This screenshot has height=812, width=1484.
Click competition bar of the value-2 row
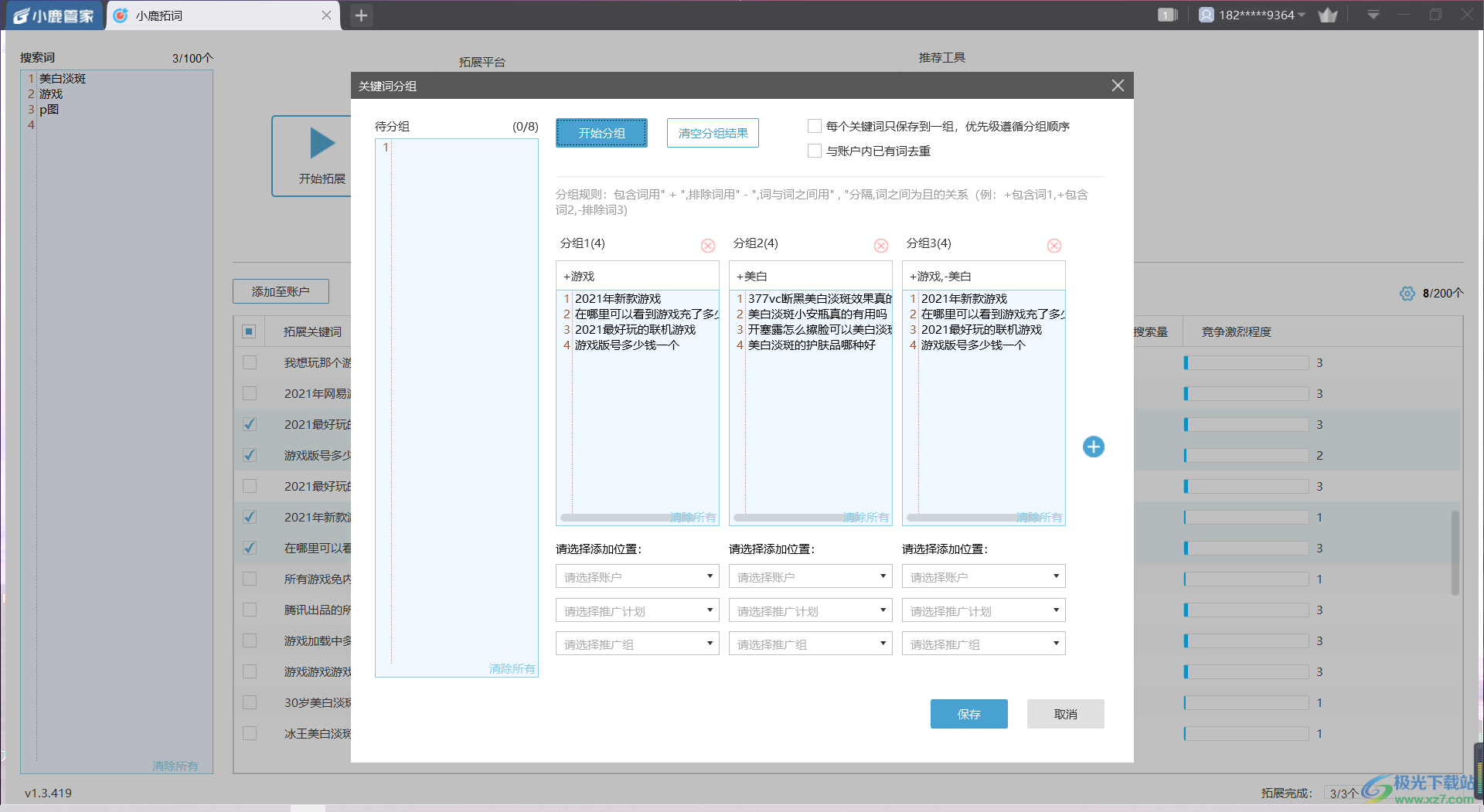1246,455
